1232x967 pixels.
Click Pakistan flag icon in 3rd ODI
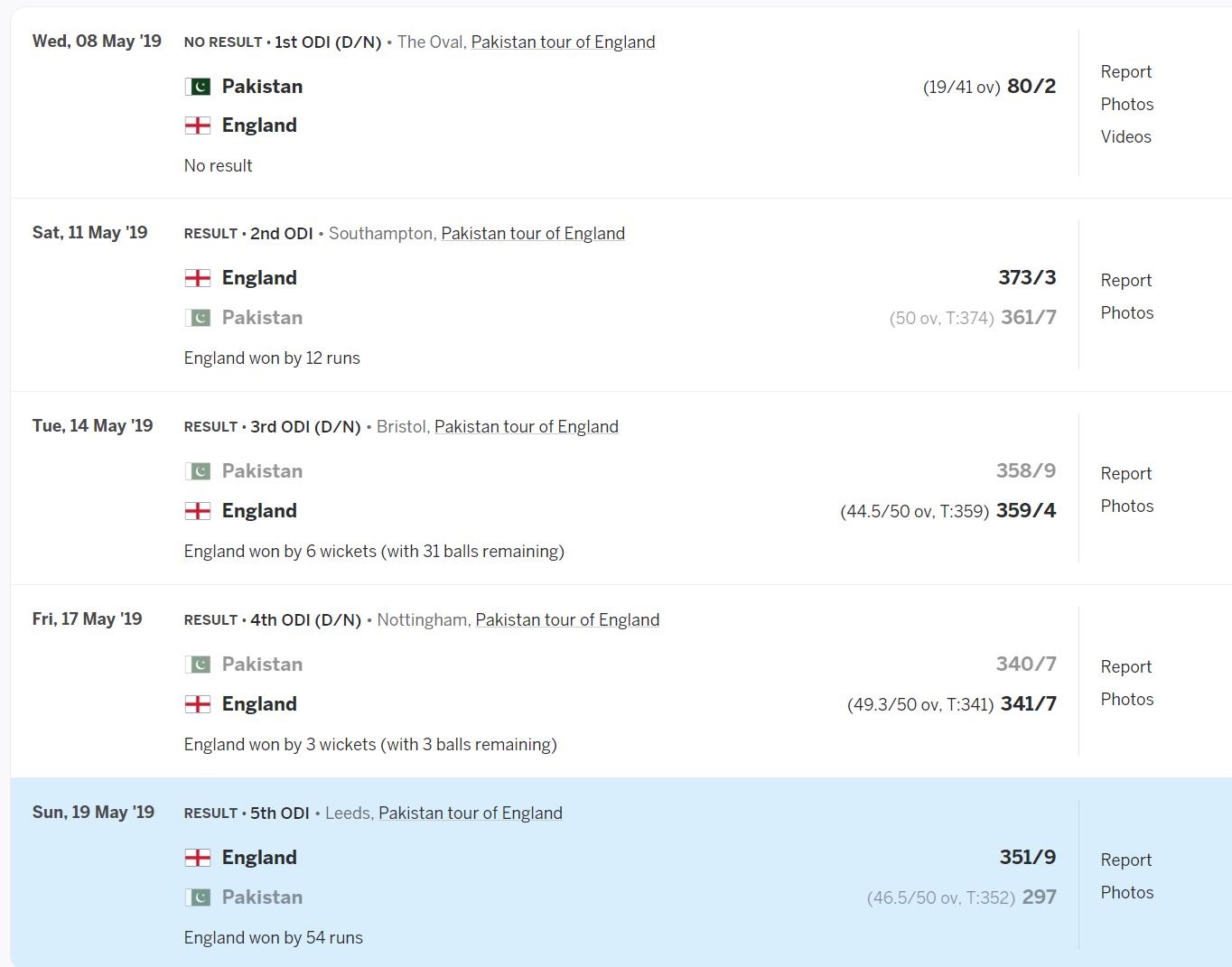click(198, 471)
